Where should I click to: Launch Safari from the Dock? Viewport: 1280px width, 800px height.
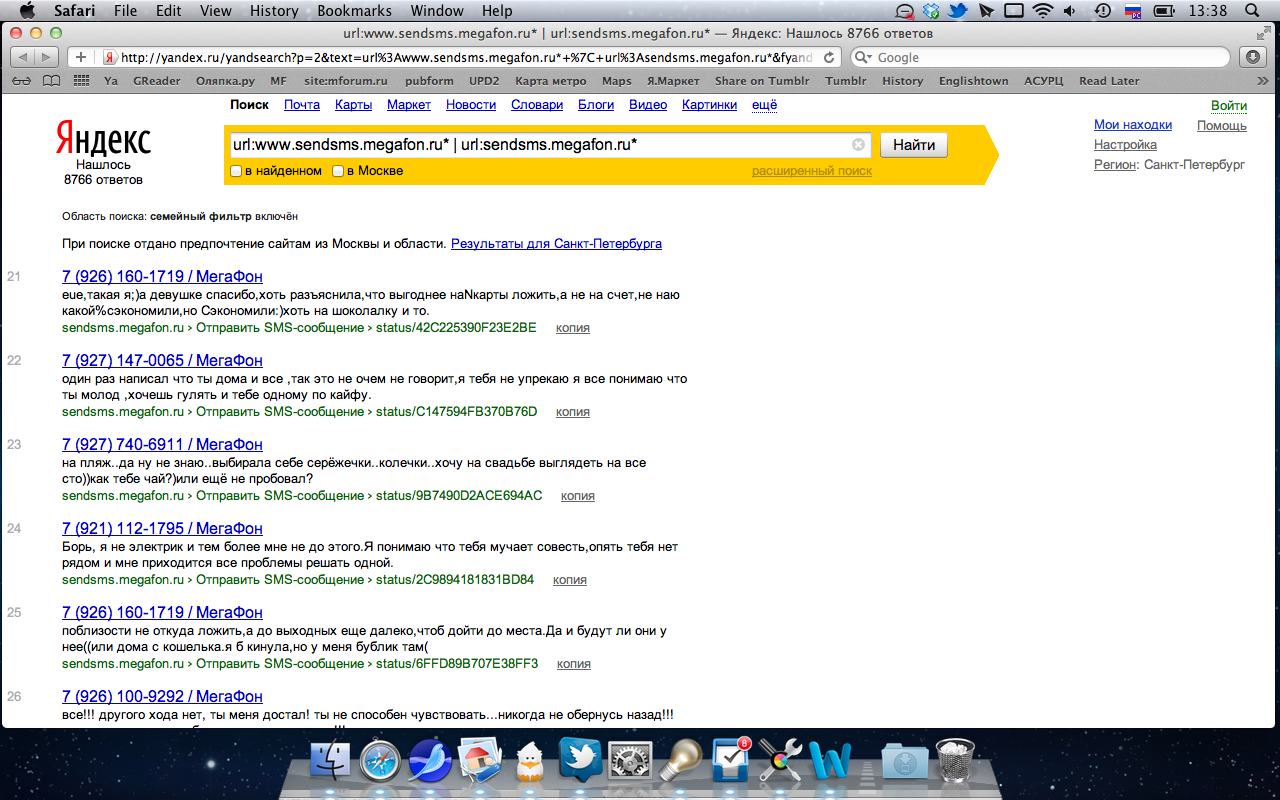pyautogui.click(x=380, y=763)
